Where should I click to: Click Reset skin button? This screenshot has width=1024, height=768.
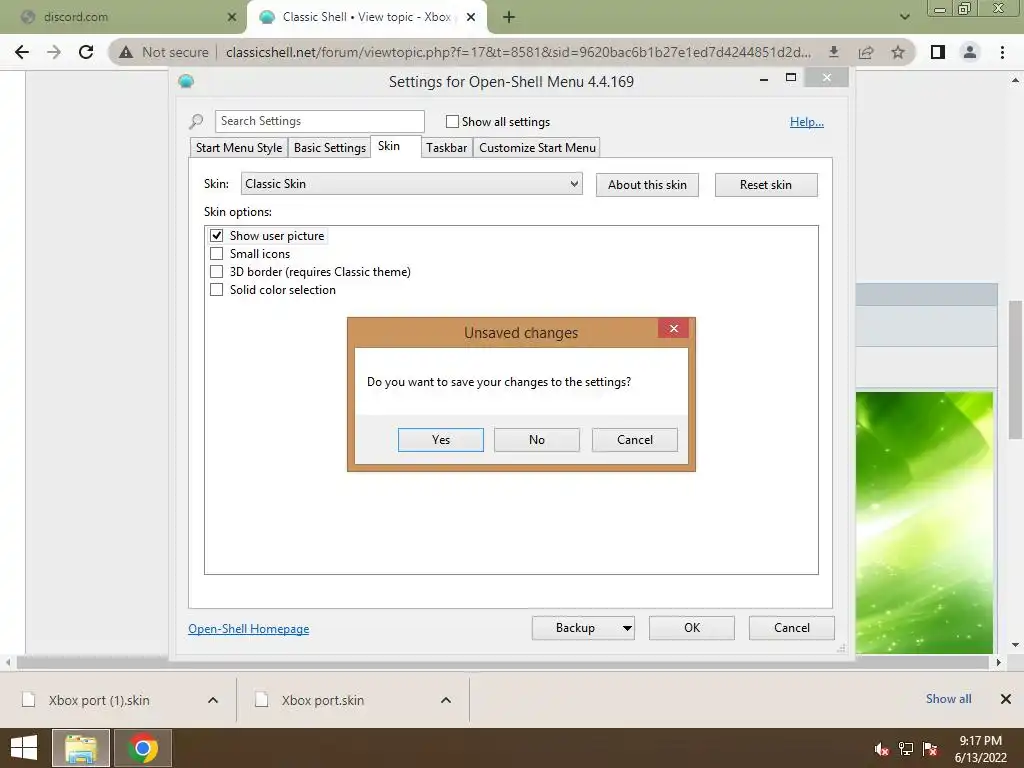(x=766, y=185)
